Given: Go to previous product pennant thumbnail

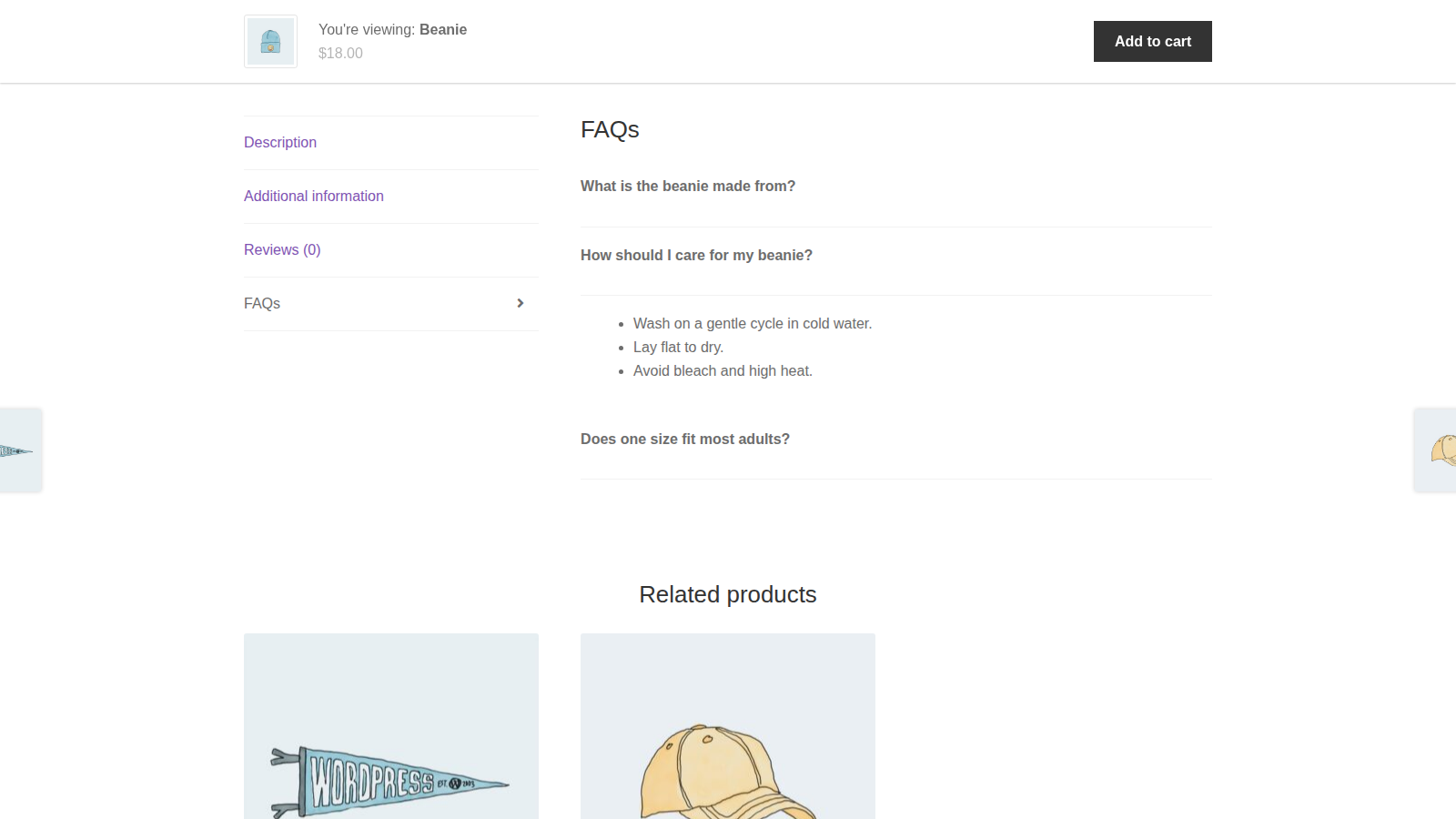Looking at the screenshot, I should [20, 450].
